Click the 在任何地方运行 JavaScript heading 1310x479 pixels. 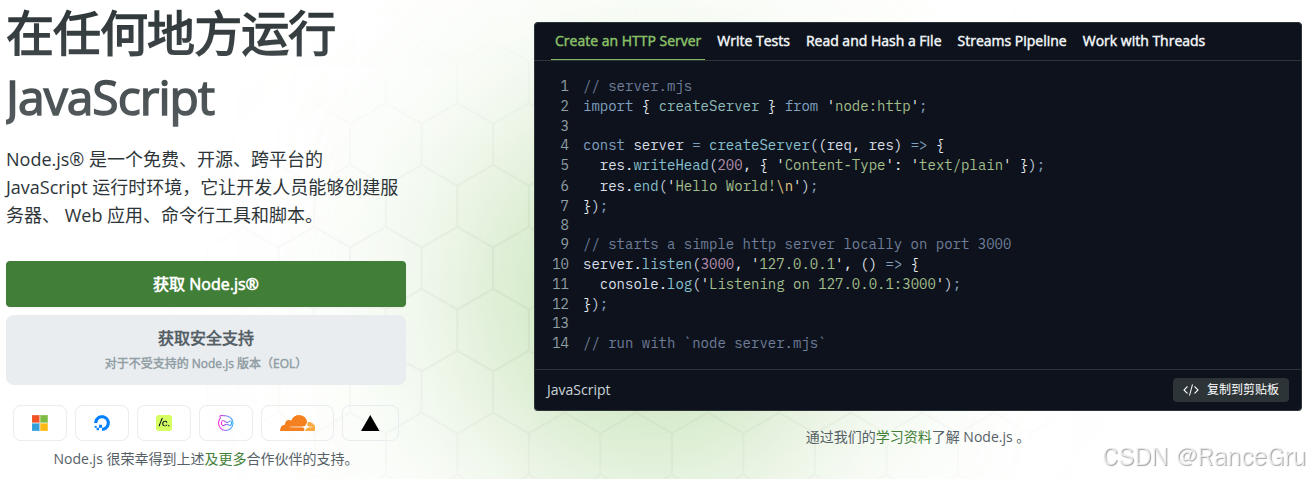[171, 68]
